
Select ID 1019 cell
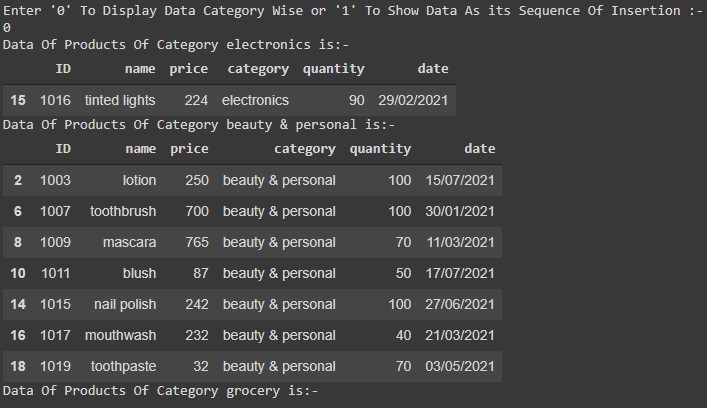[55, 367]
